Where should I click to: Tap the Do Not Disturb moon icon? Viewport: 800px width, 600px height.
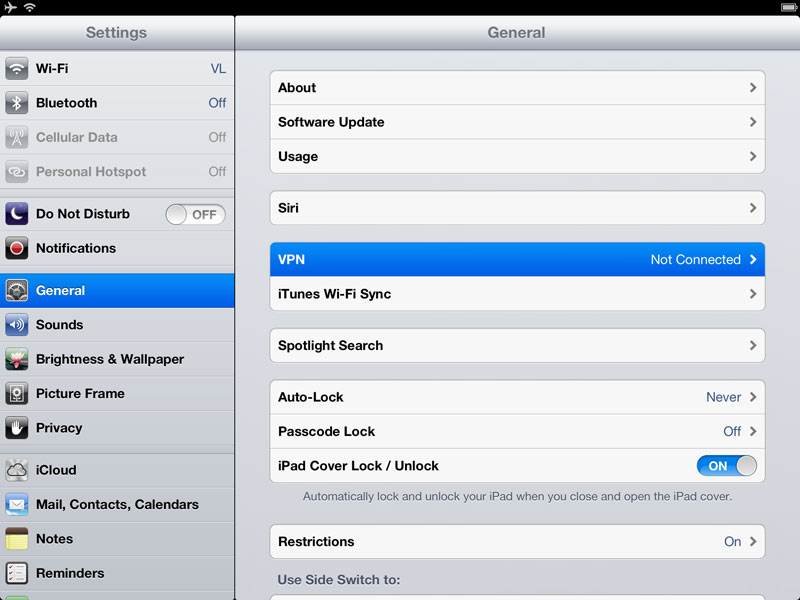pyautogui.click(x=16, y=214)
